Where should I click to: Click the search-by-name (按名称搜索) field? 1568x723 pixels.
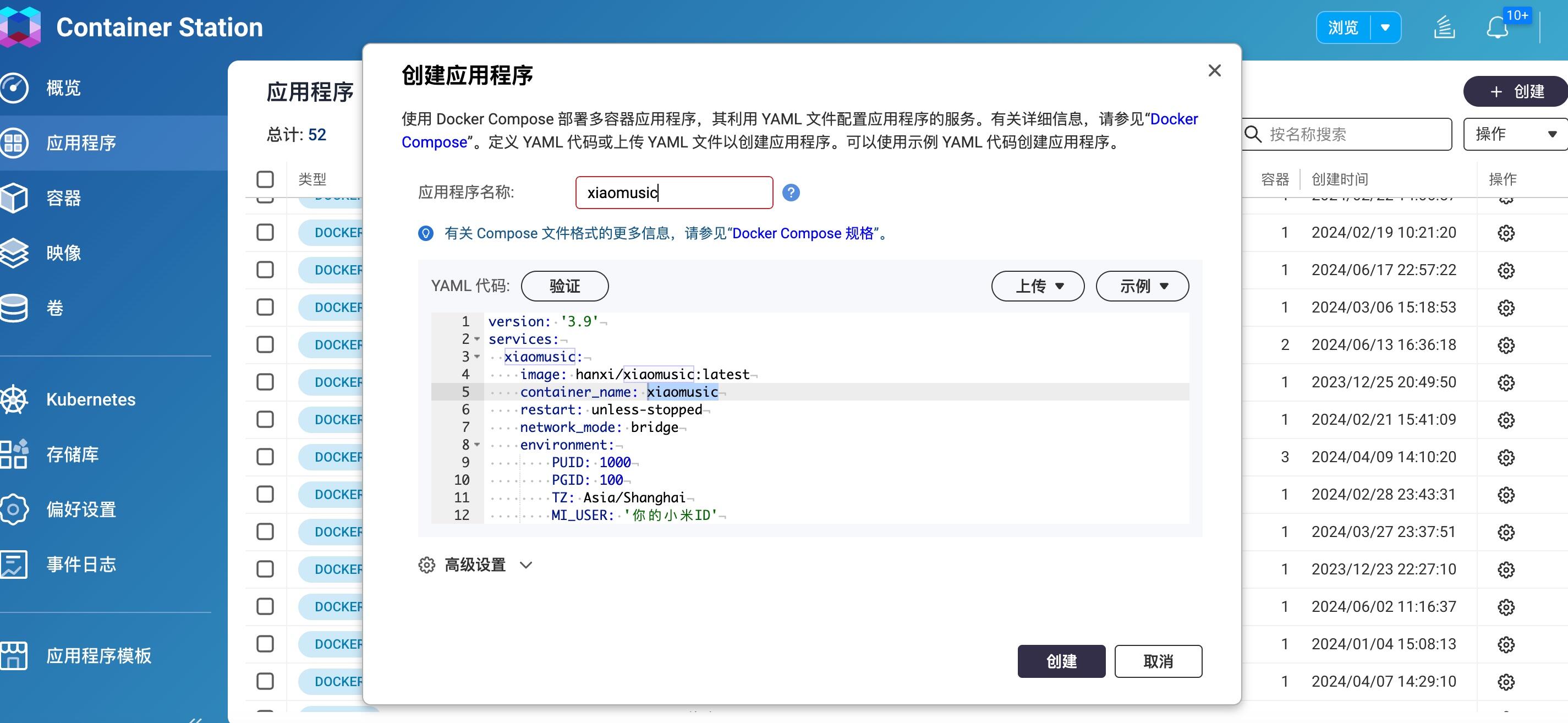[1346, 134]
